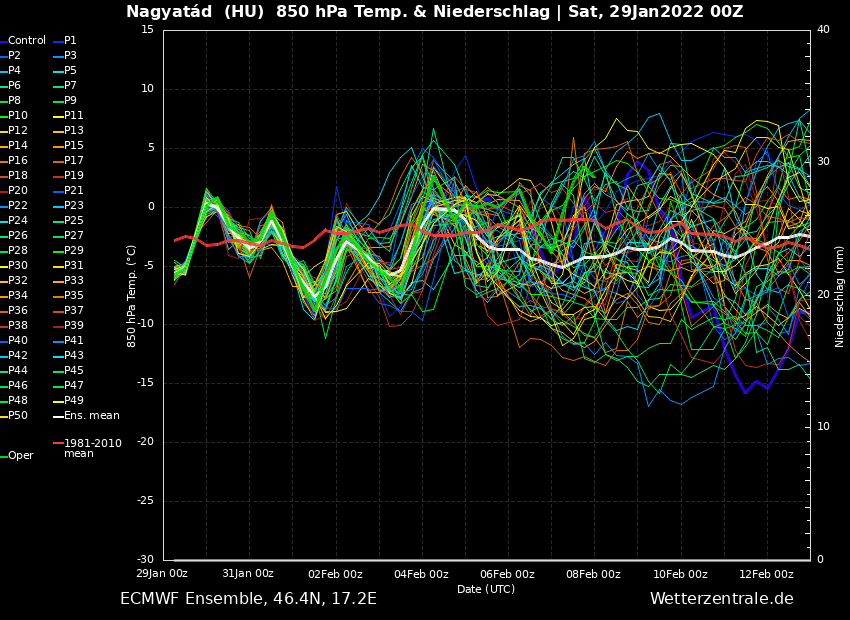Viewport: 850px width, 620px height.
Task: Click the ECMWF Ensemble coordinates caption
Action: coord(248,599)
